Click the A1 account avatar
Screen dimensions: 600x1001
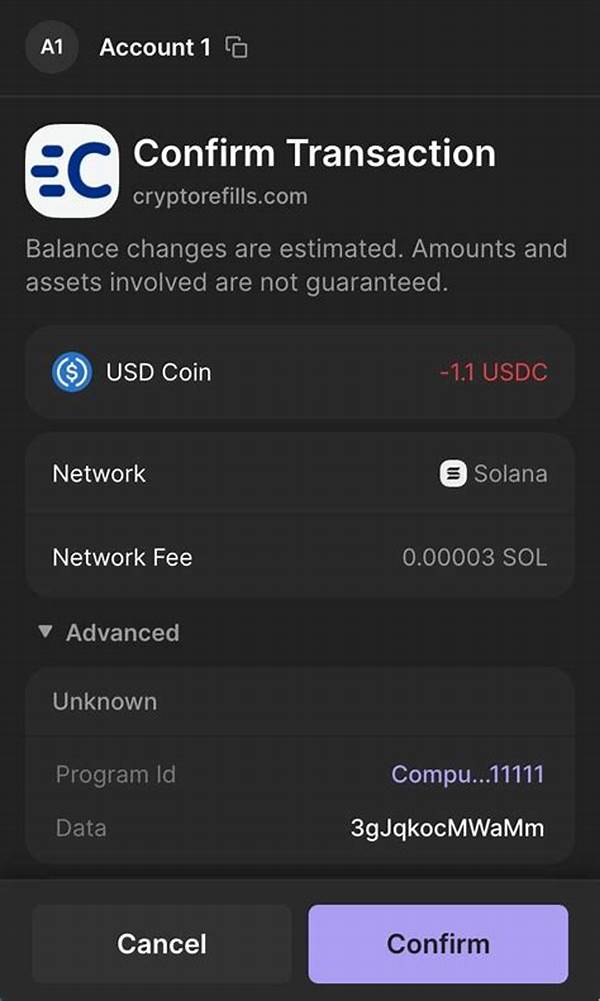click(x=52, y=47)
